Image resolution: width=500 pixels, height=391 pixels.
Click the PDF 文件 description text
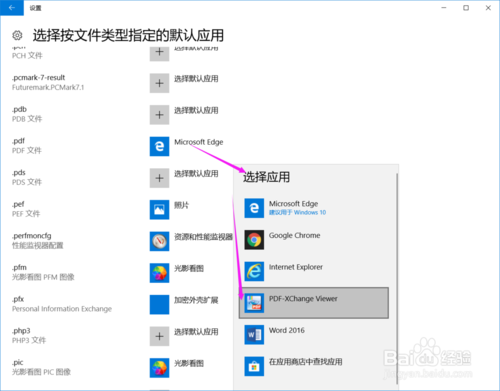point(27,151)
